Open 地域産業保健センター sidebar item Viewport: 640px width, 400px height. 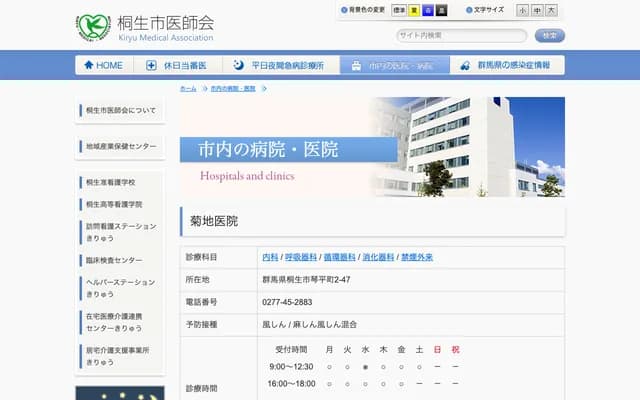pos(120,146)
